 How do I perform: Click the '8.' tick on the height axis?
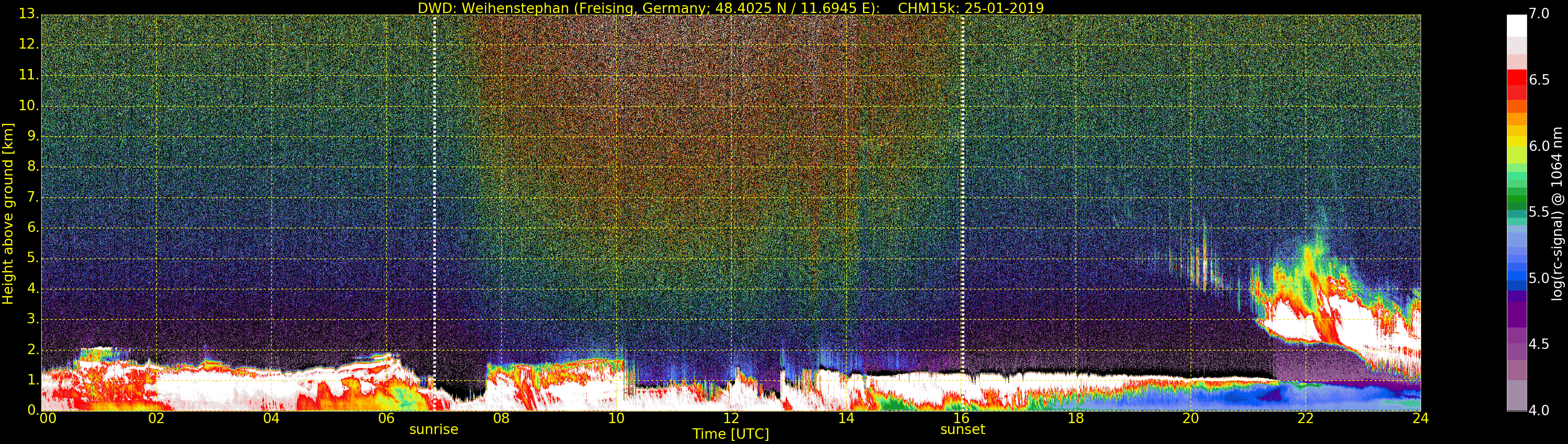32,166
